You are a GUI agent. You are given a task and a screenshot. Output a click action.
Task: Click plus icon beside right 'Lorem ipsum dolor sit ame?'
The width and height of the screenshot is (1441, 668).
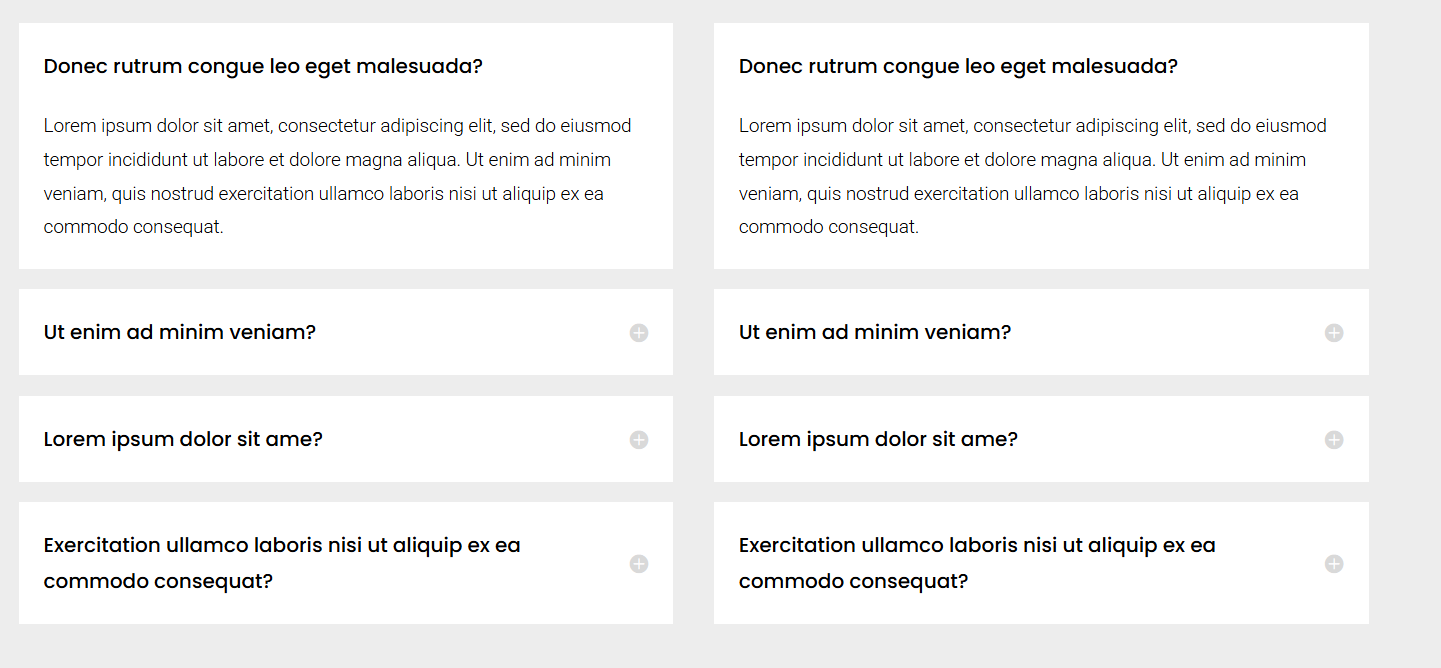click(1334, 440)
